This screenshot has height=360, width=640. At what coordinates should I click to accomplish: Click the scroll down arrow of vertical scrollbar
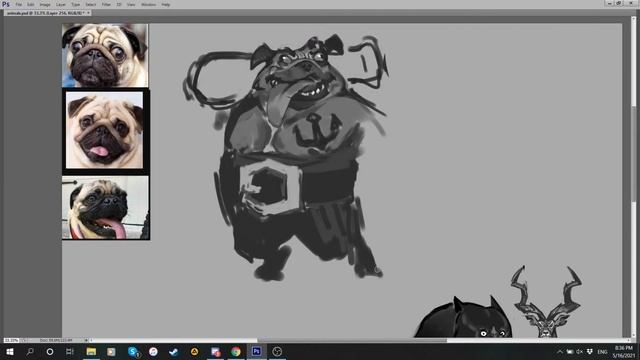tap(634, 335)
